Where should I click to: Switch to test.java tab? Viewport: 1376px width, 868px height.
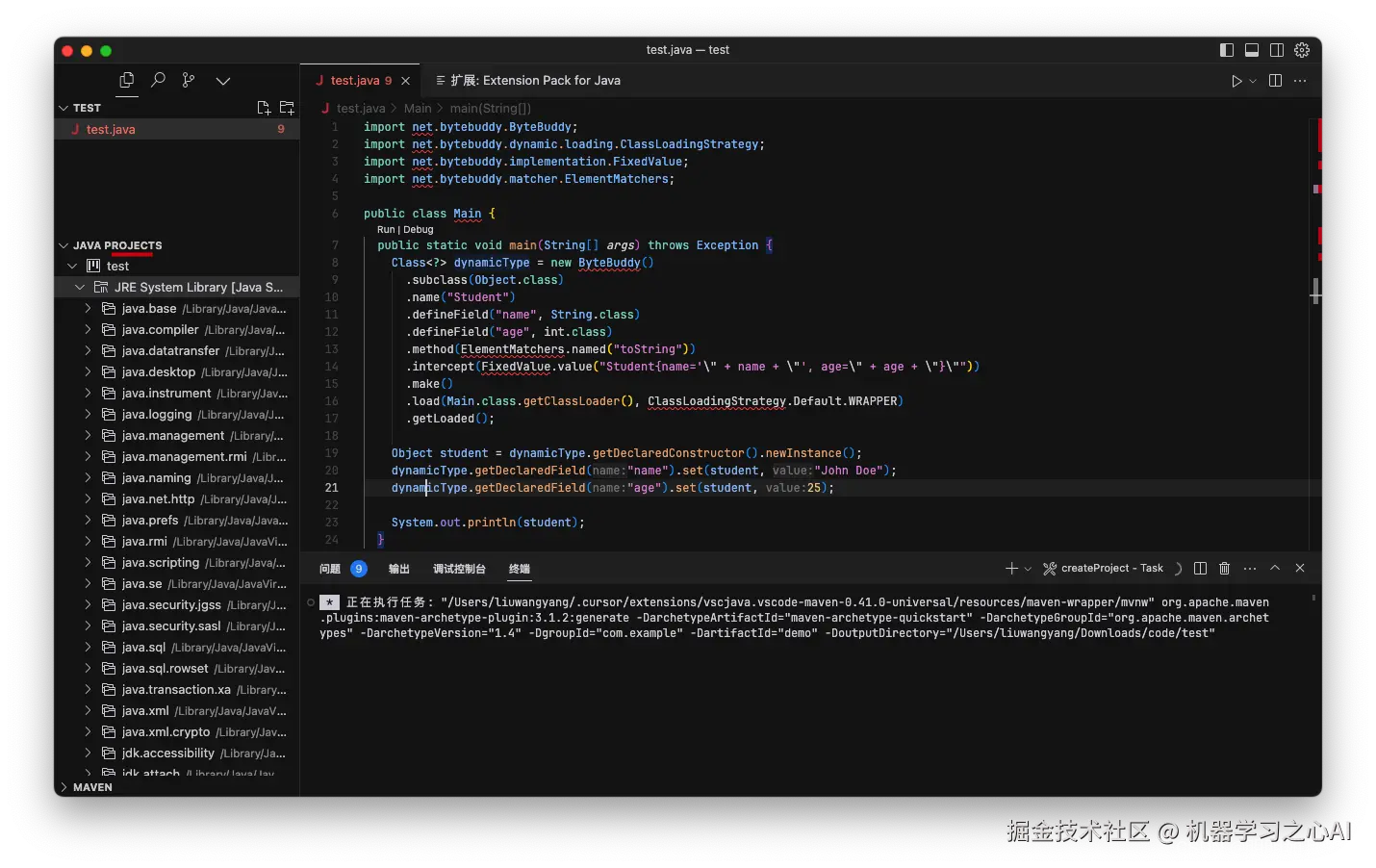361,81
